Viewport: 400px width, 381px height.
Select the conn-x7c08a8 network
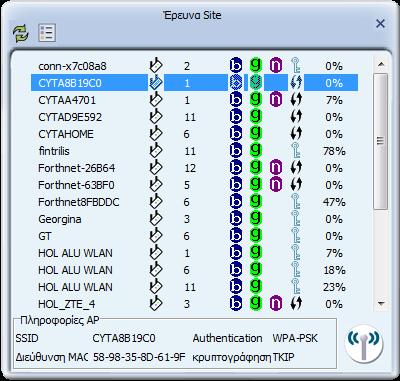(72, 66)
